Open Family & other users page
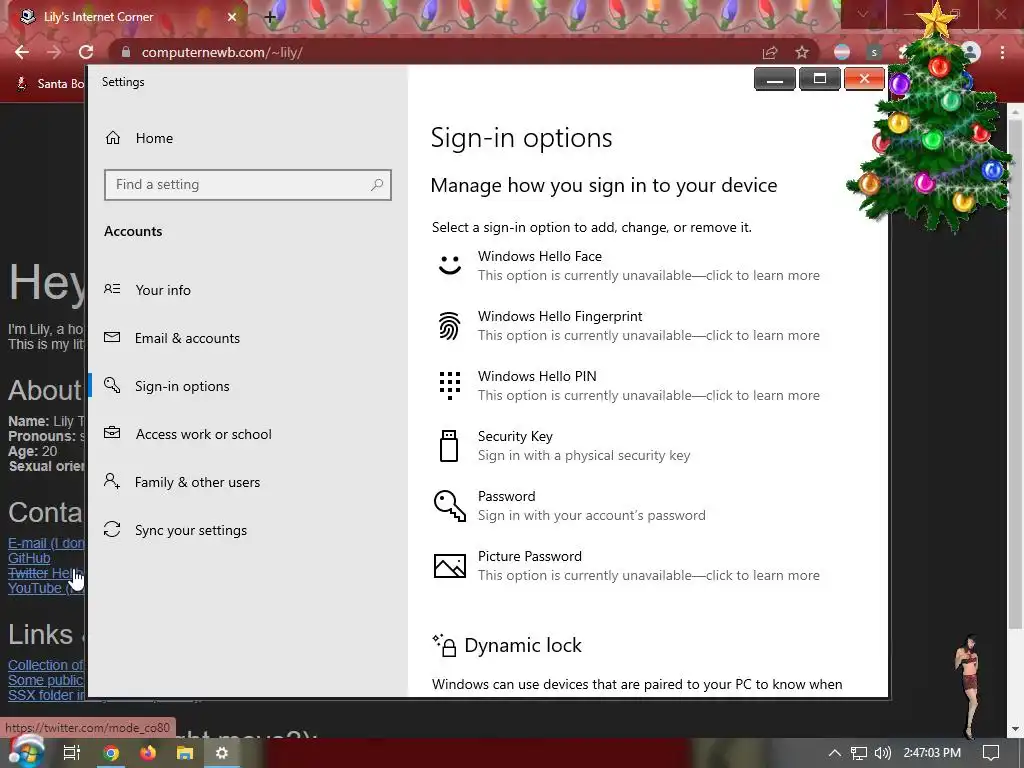 click(x=197, y=482)
